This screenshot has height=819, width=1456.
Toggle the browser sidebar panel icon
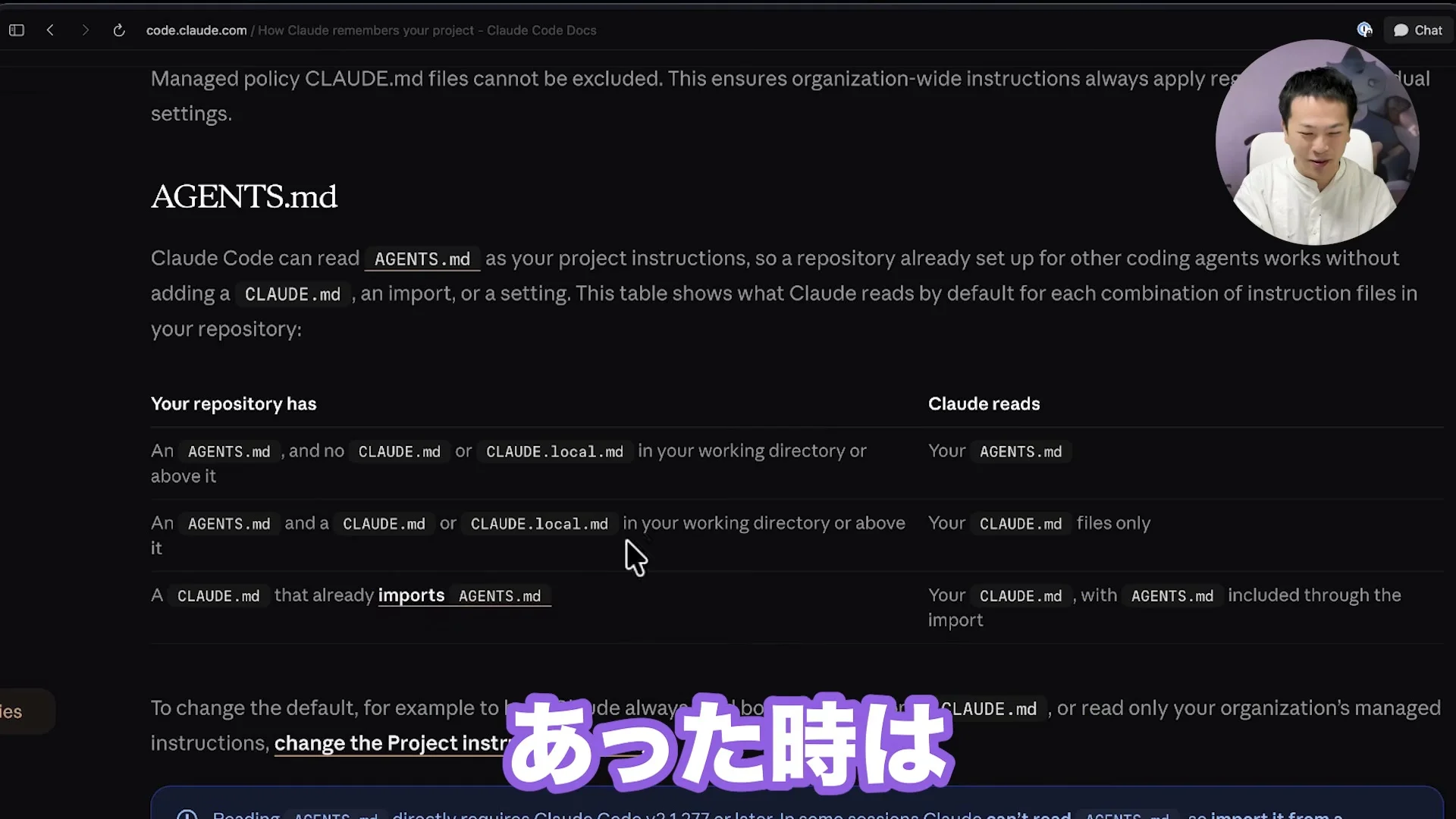tap(17, 30)
